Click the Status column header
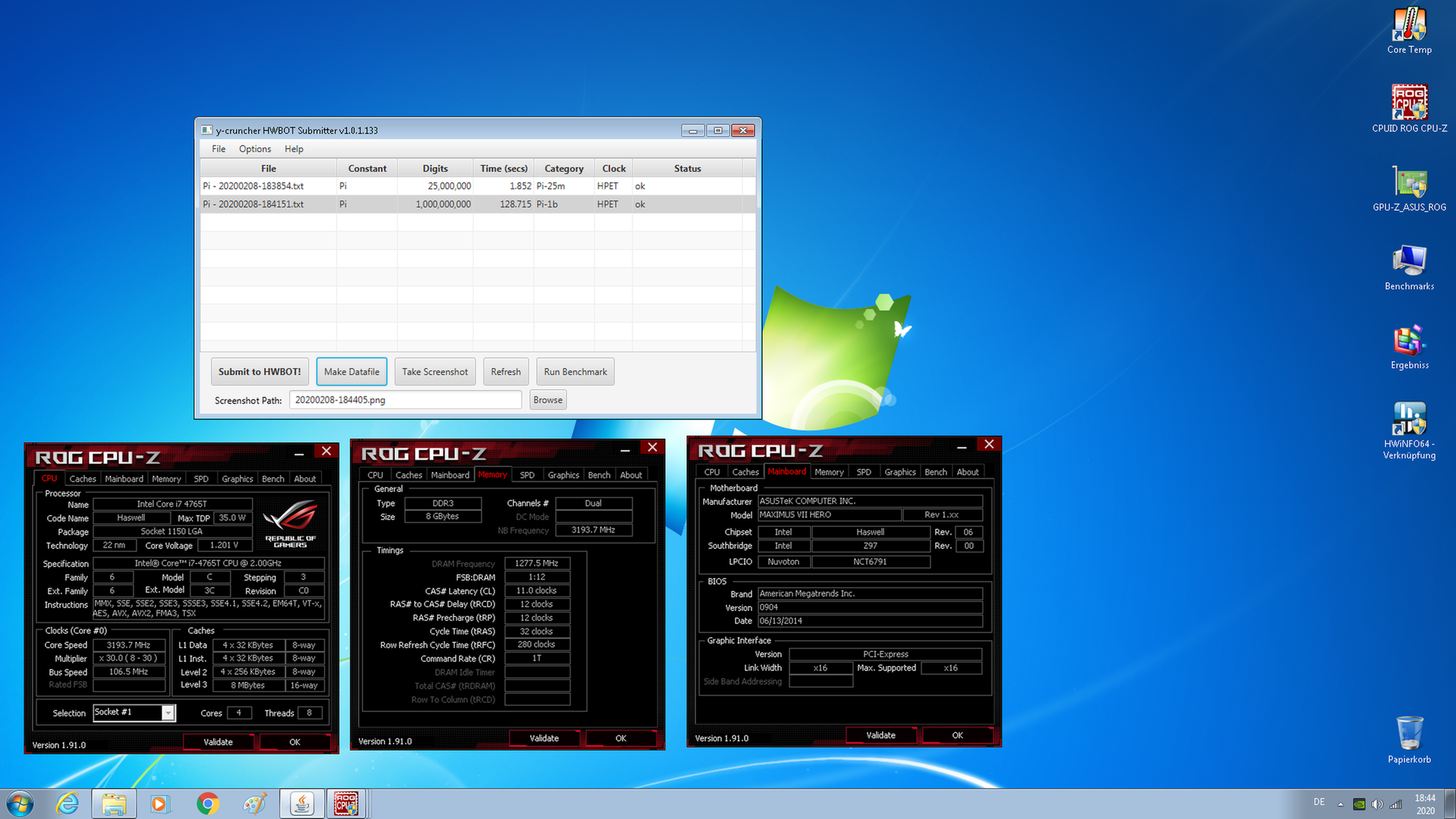Screen dimensions: 1456x819 tap(688, 168)
